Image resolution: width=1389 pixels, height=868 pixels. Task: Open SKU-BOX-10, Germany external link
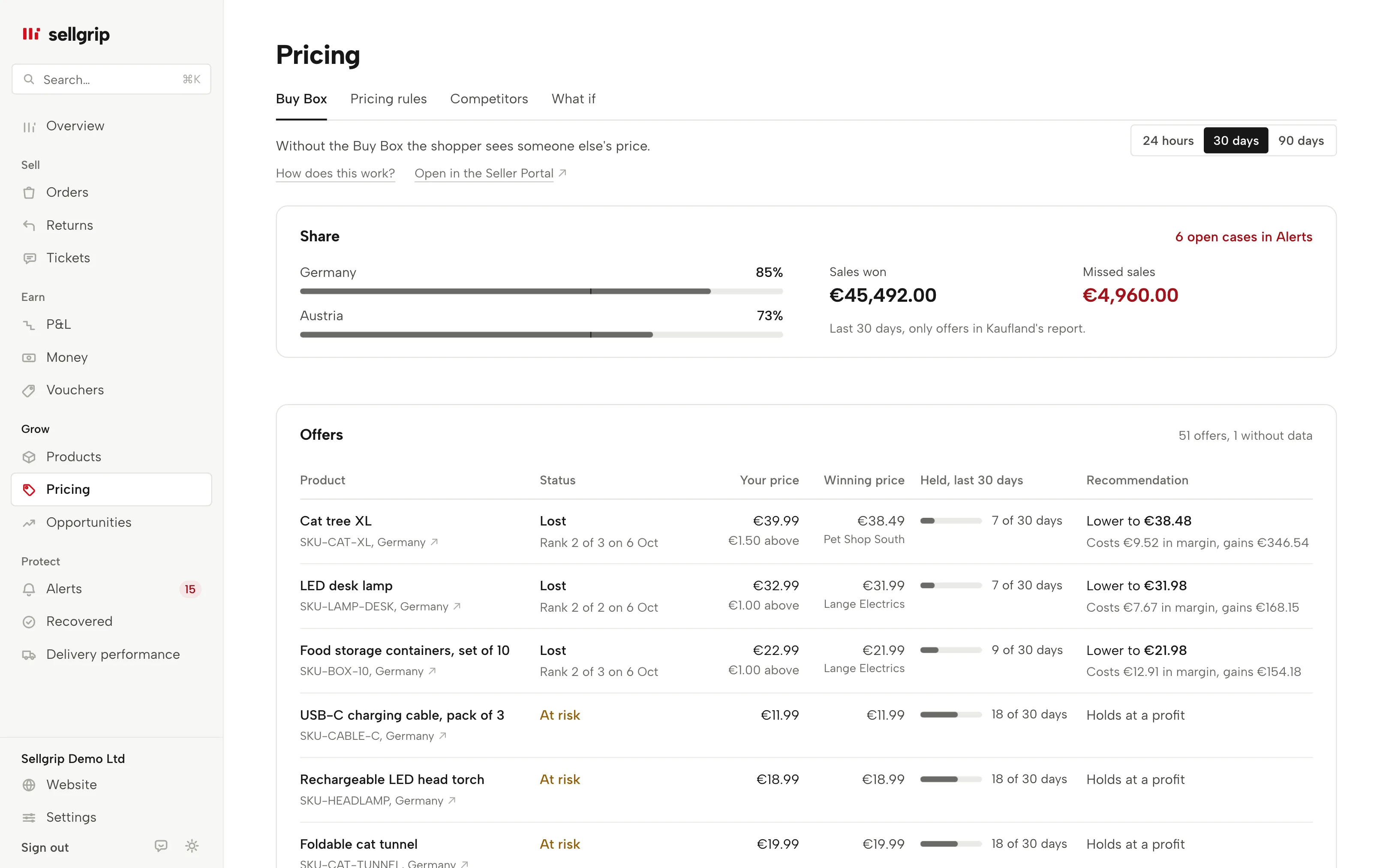point(368,672)
